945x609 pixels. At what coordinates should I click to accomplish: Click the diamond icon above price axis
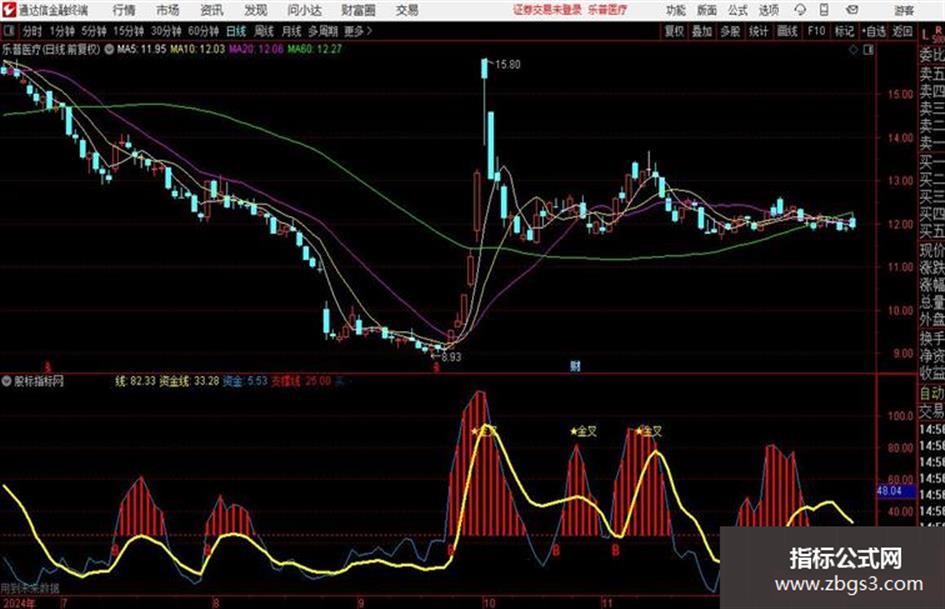pyautogui.click(x=853, y=50)
